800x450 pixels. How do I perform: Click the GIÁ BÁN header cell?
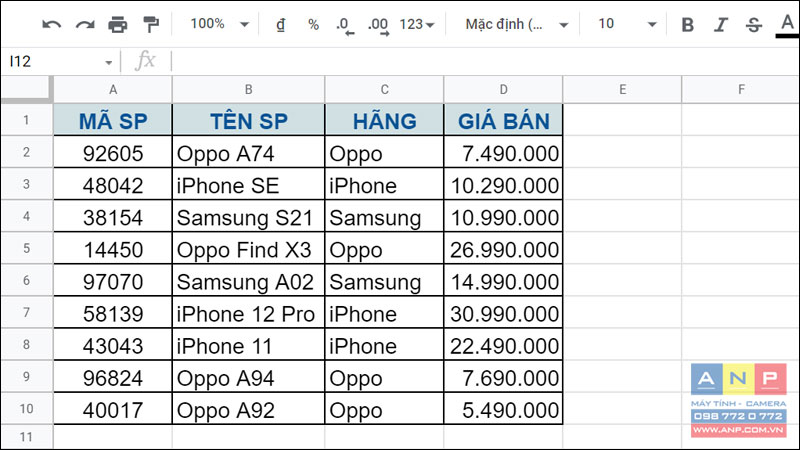[x=504, y=120]
